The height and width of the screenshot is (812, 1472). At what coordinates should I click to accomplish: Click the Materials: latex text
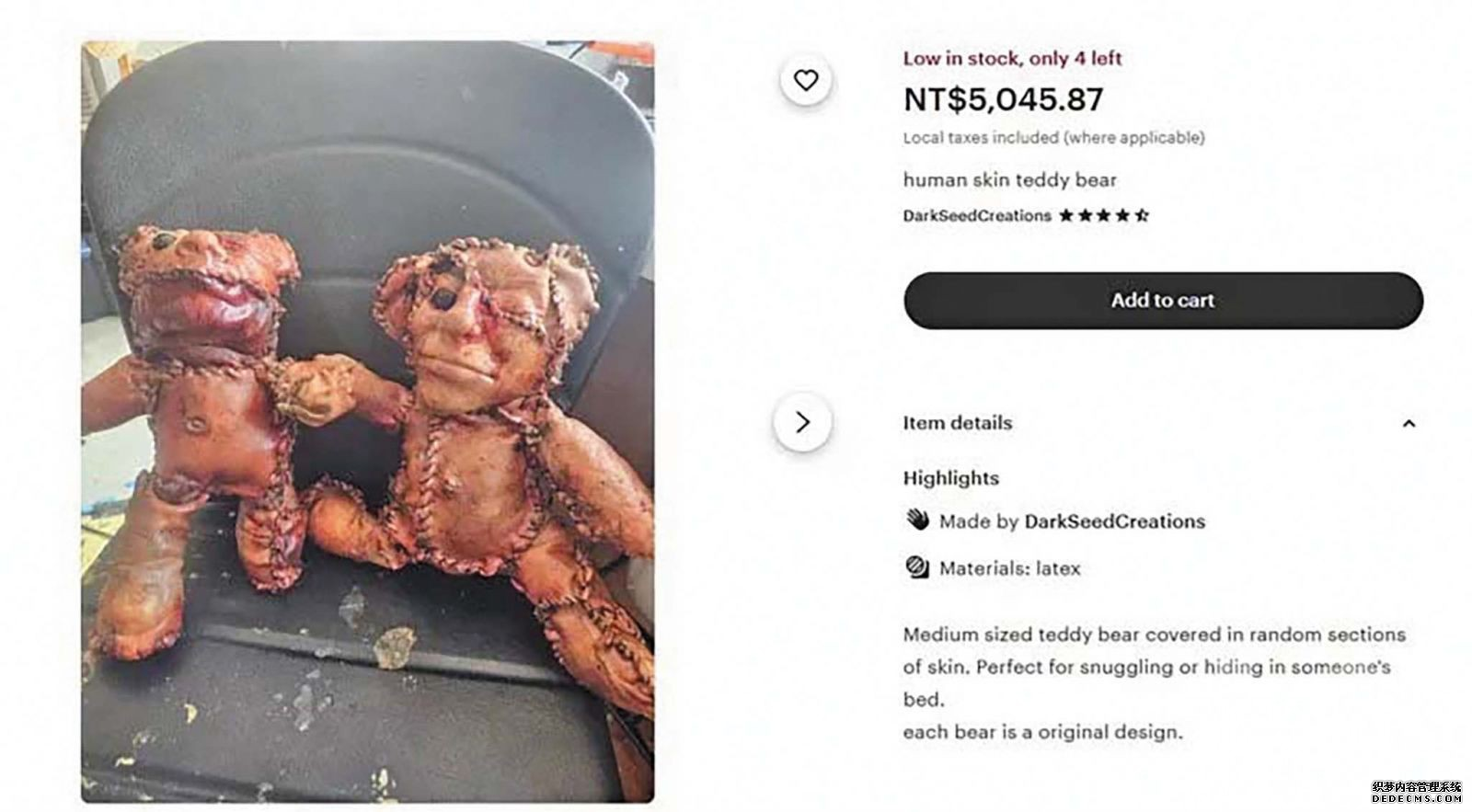[x=1010, y=568]
